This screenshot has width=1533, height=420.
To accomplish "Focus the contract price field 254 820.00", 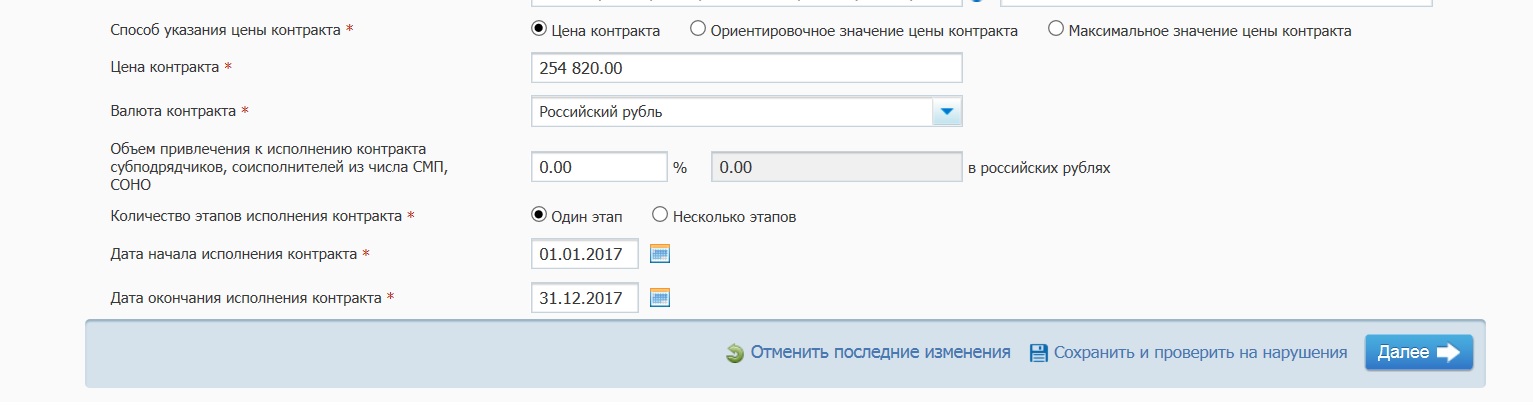I will click(x=746, y=68).
